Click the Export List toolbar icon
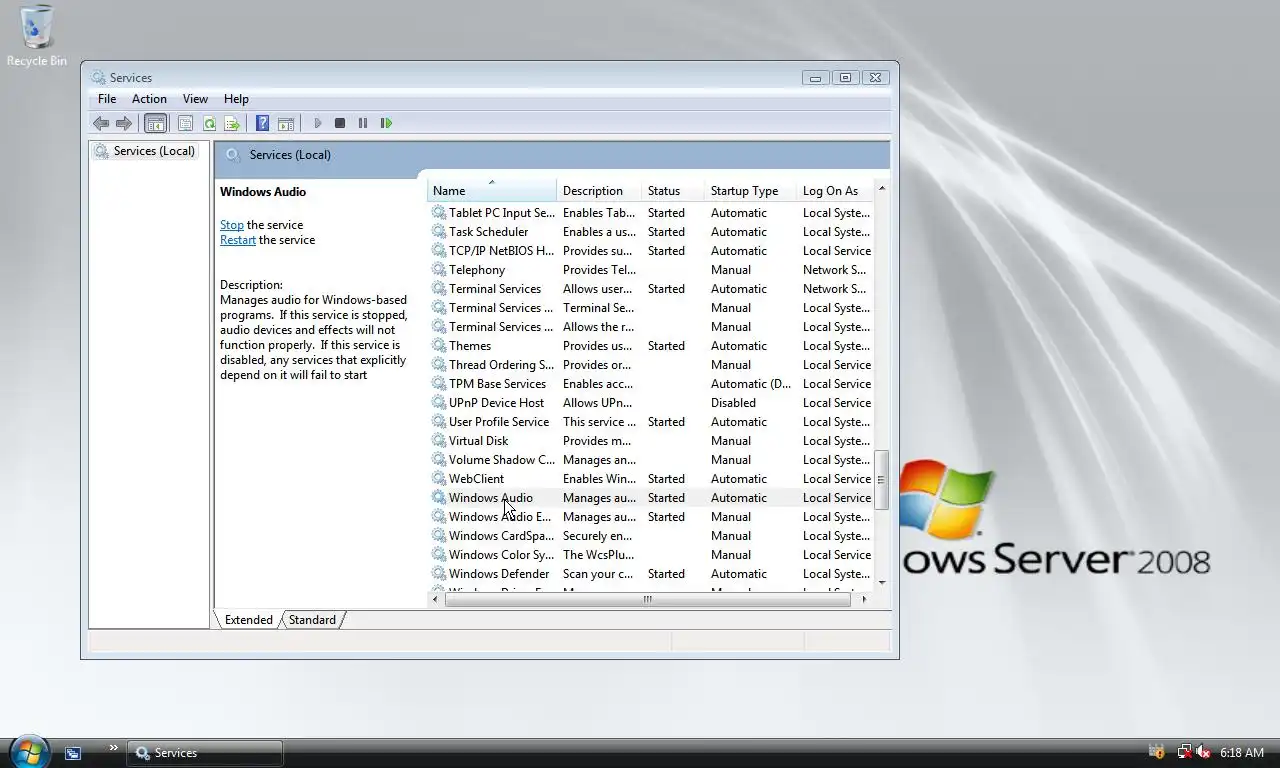The image size is (1280, 768). coord(232,123)
